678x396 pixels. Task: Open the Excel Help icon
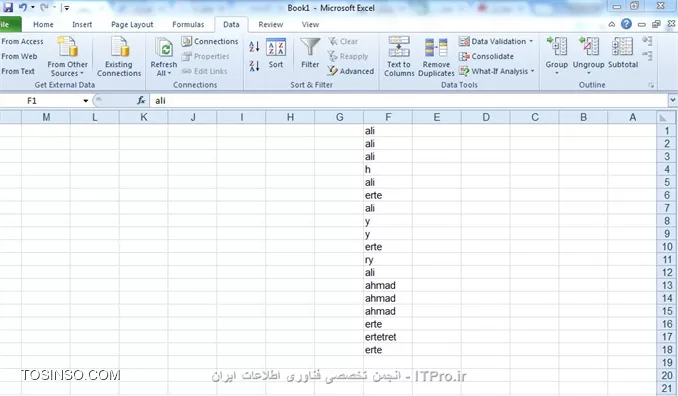626,24
